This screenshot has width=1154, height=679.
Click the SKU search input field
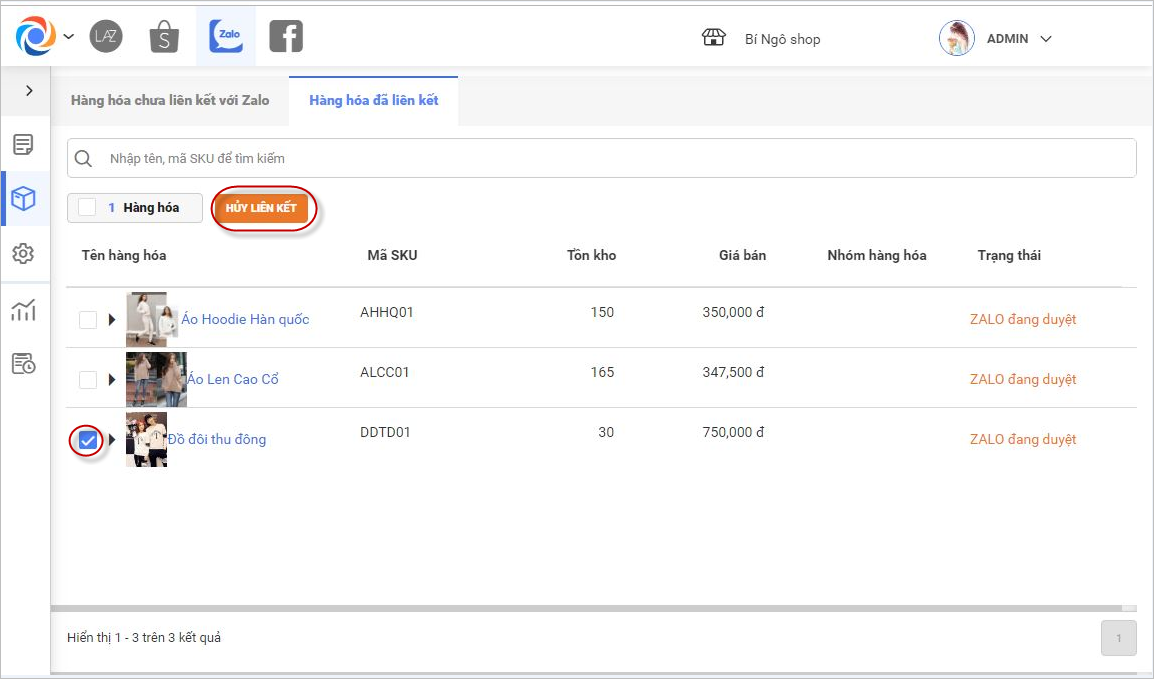pyautogui.click(x=600, y=158)
